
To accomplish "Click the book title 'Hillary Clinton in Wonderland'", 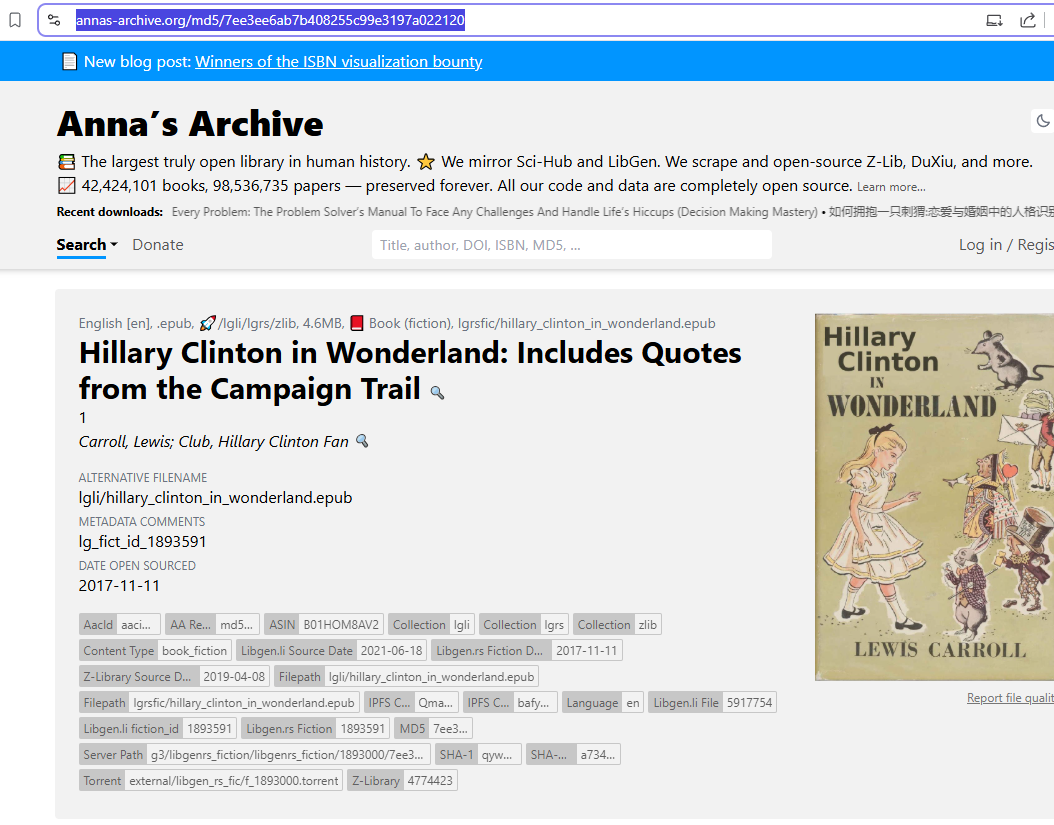I will (410, 371).
